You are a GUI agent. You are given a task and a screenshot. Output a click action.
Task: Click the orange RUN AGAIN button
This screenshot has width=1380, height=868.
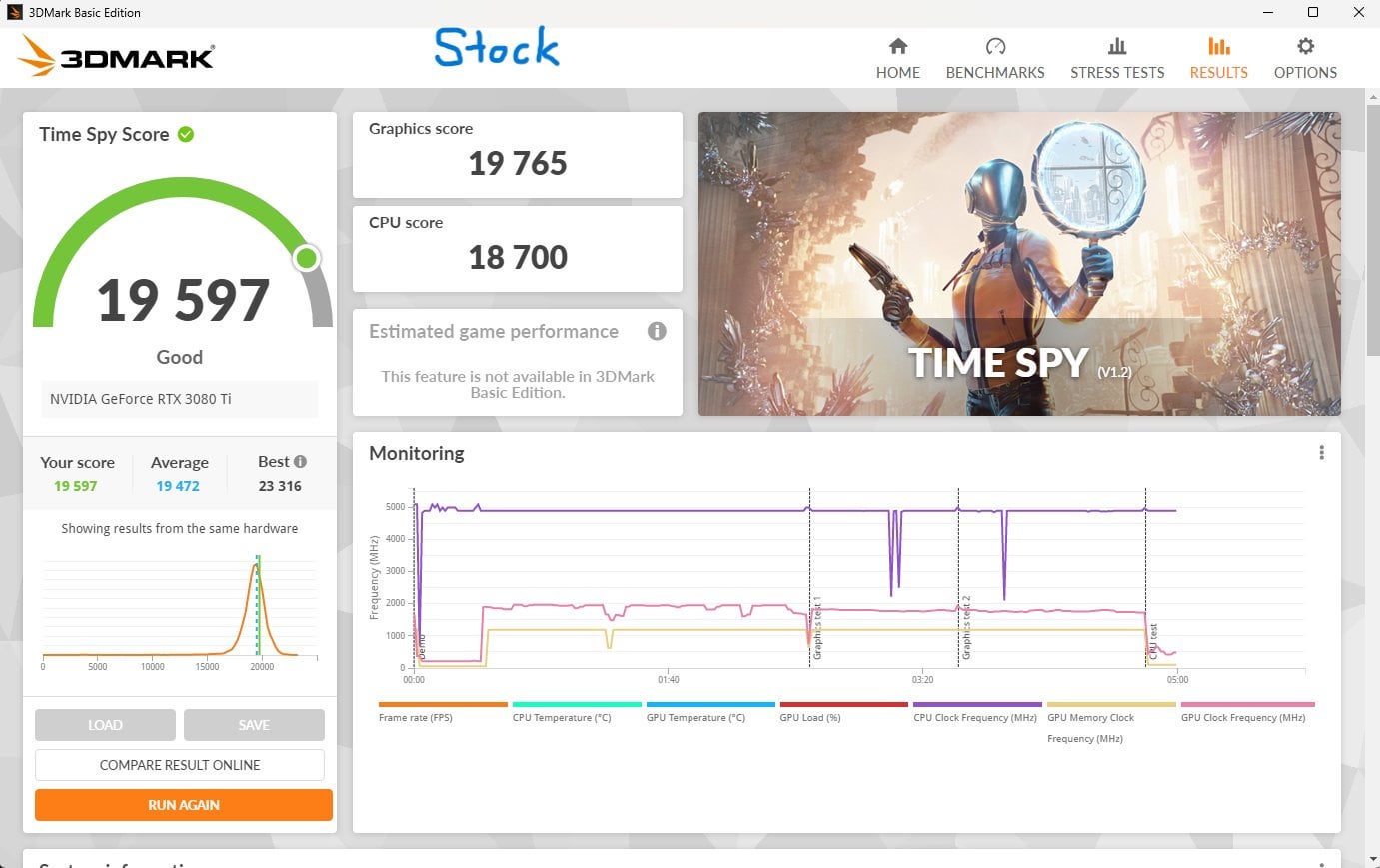click(184, 805)
